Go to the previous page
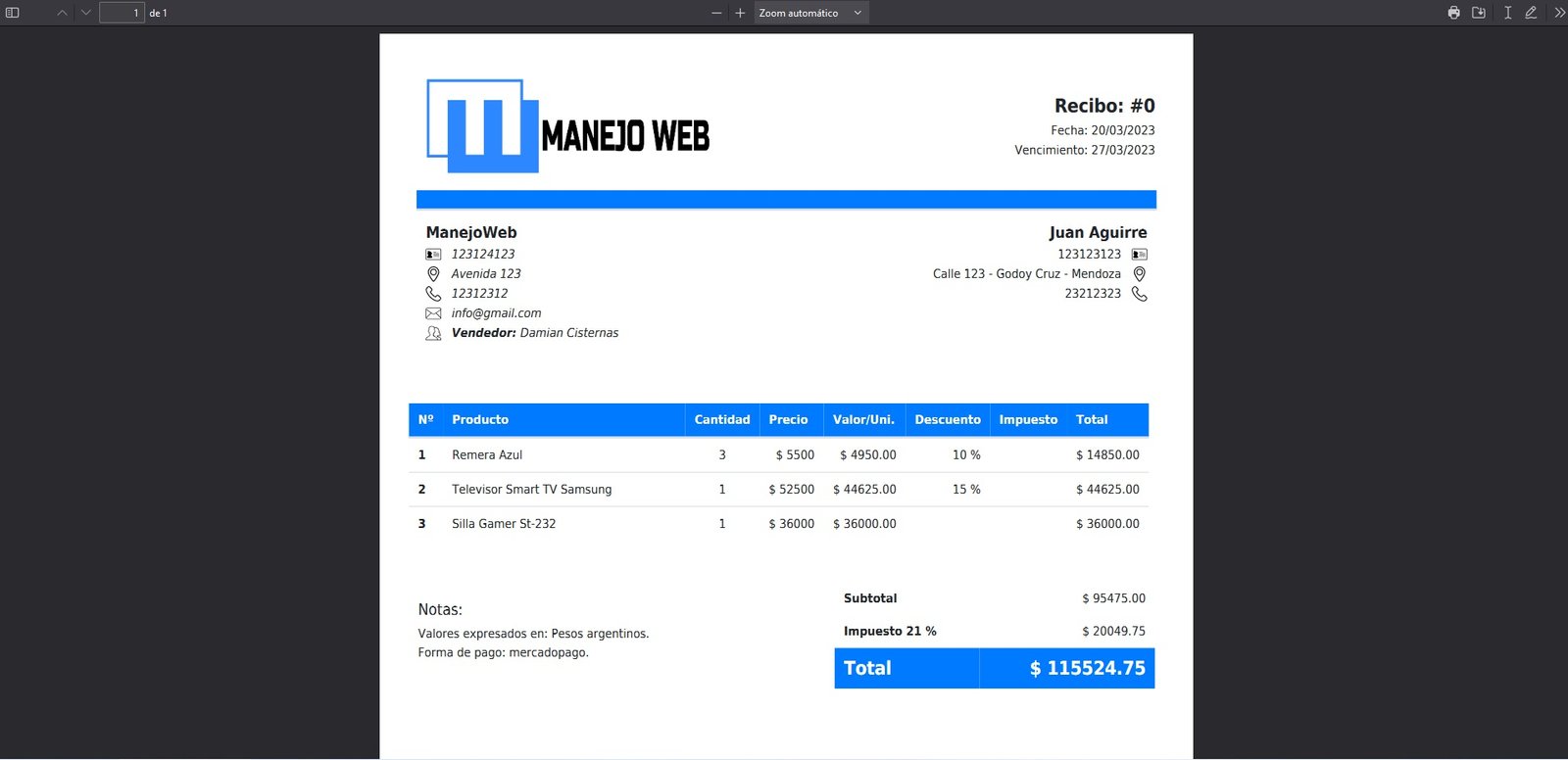1568x760 pixels. point(62,13)
